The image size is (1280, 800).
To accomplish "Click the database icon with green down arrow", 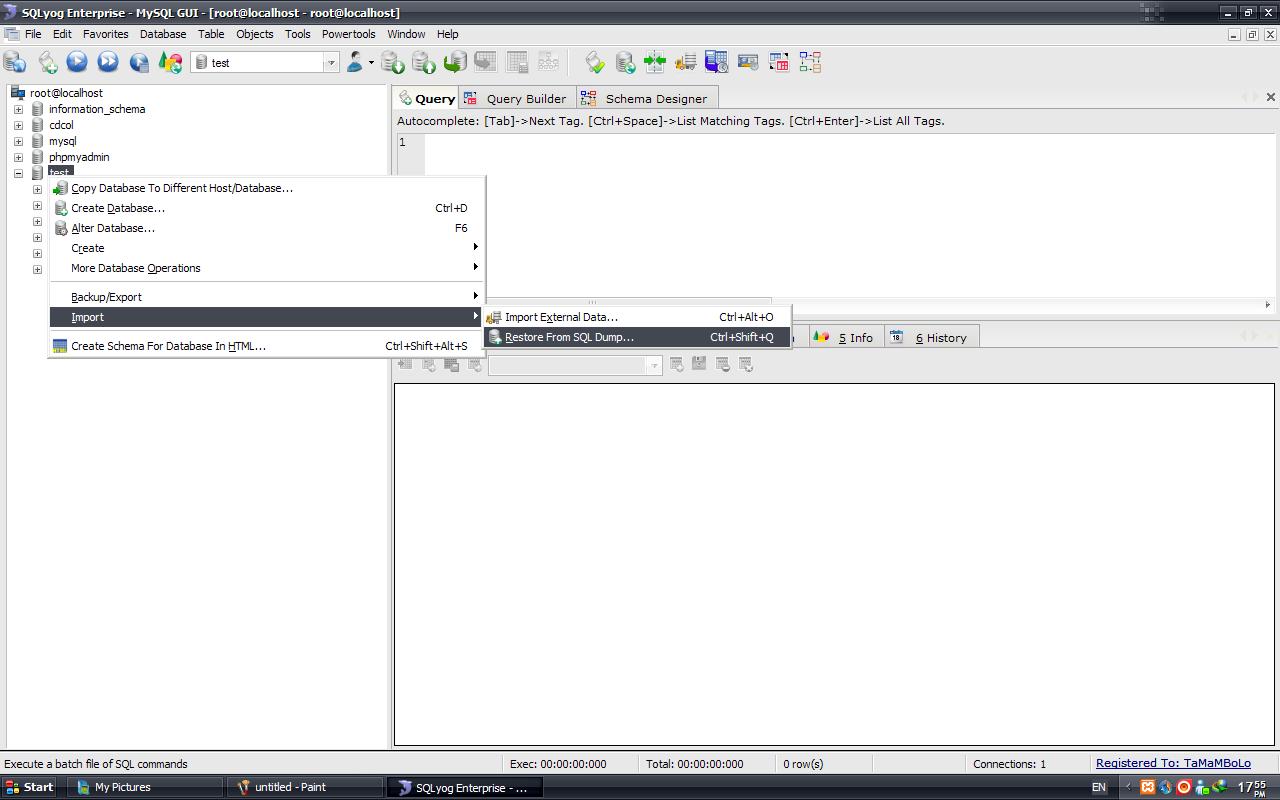I will [x=393, y=62].
